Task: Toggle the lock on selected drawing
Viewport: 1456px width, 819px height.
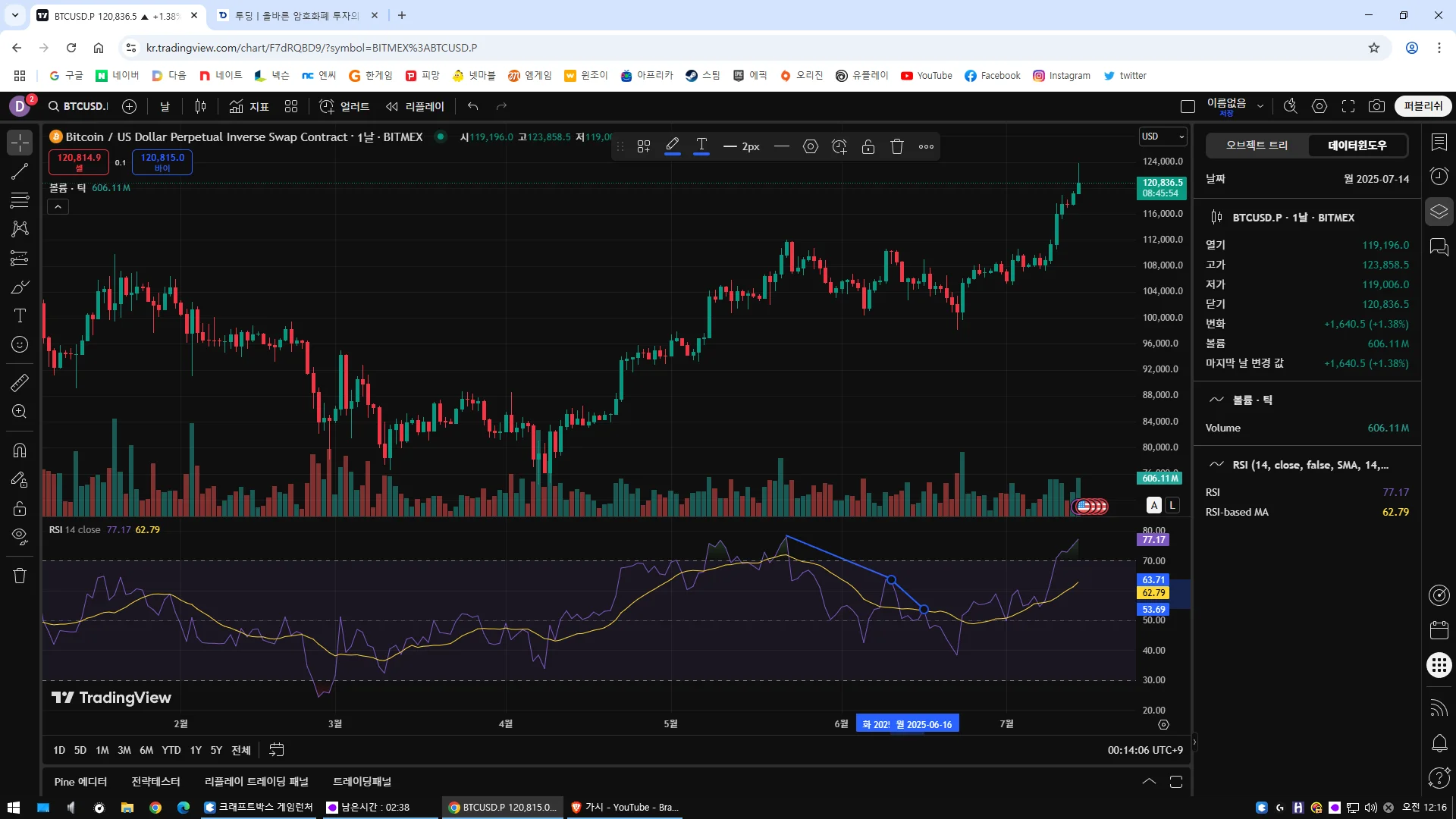Action: [x=868, y=146]
